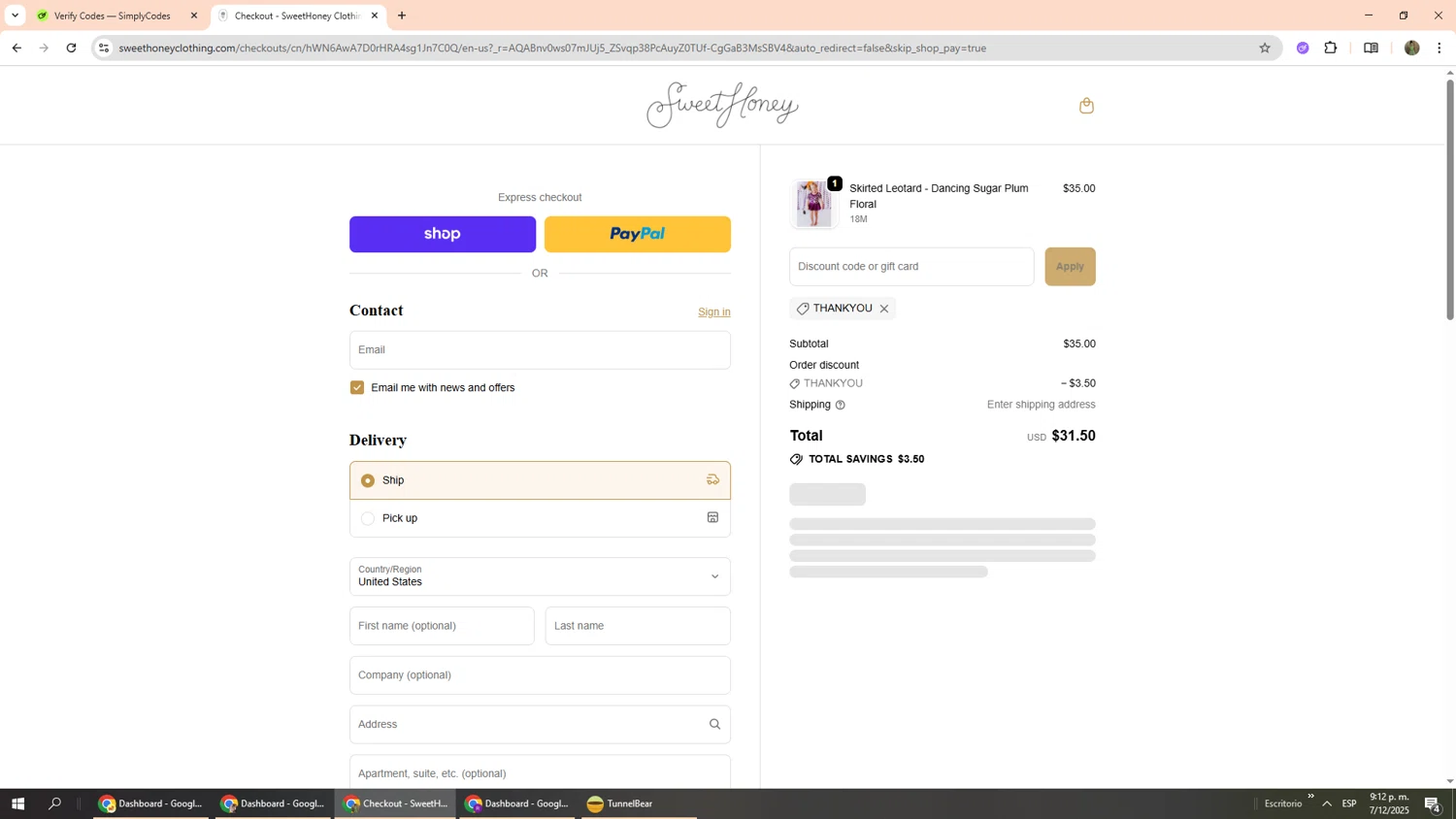Click the Escritorio toolbar label
Screen dimensions: 1456x819
(x=1283, y=803)
